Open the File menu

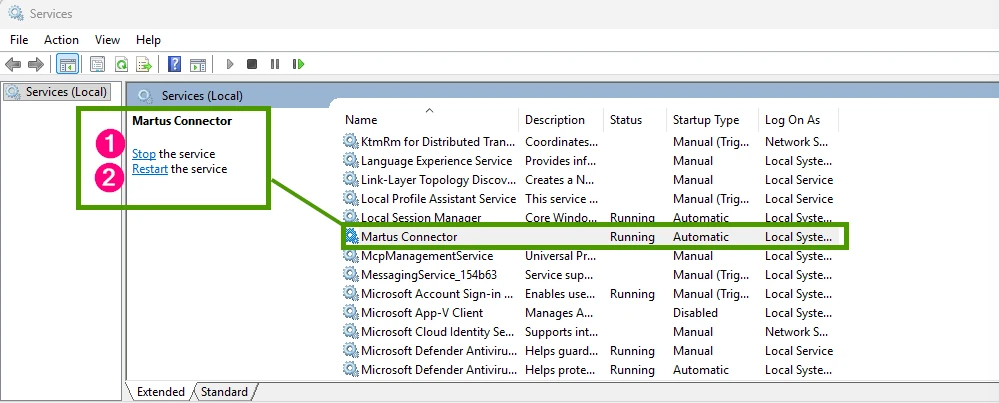(x=19, y=39)
